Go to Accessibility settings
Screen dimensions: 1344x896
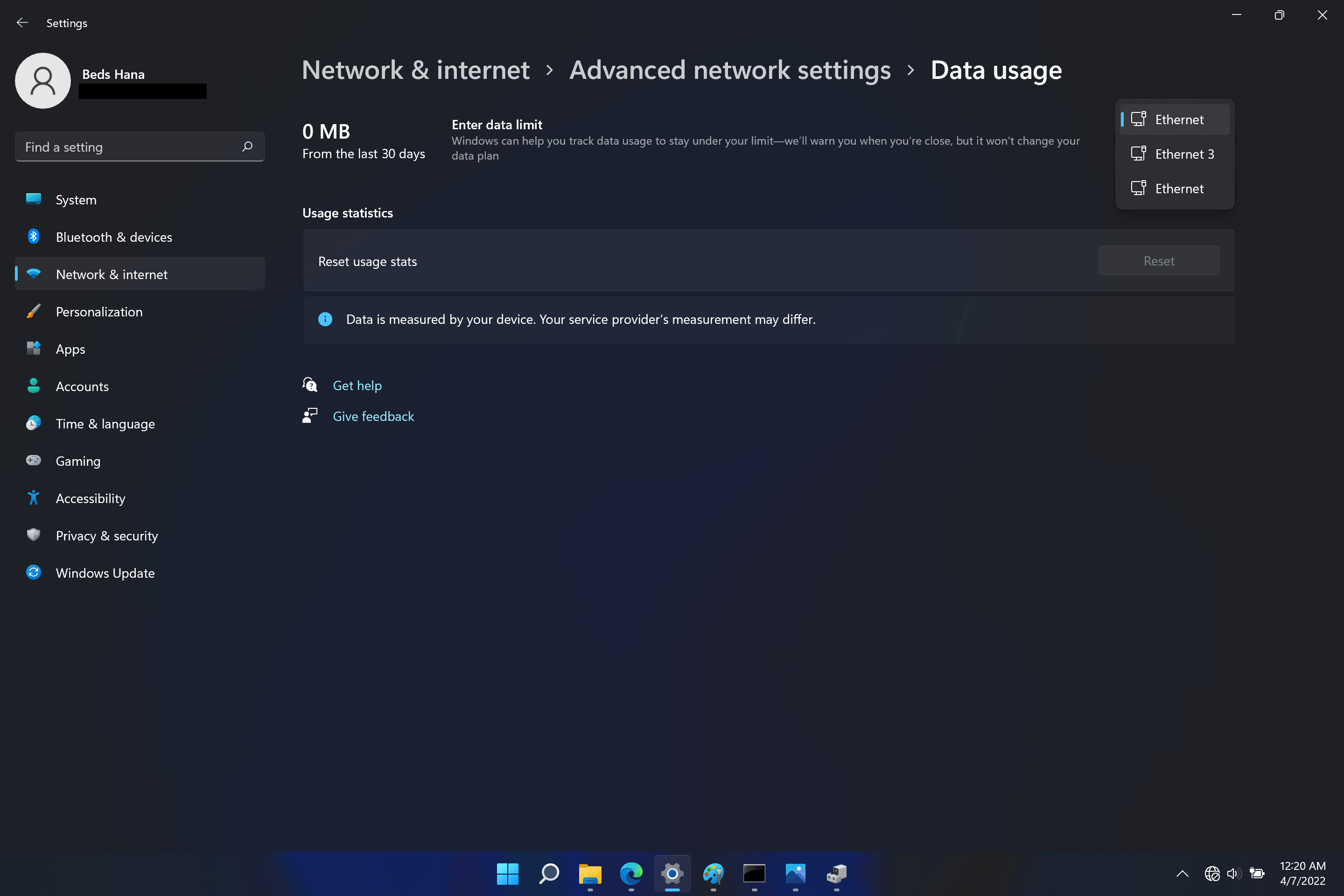(x=90, y=498)
